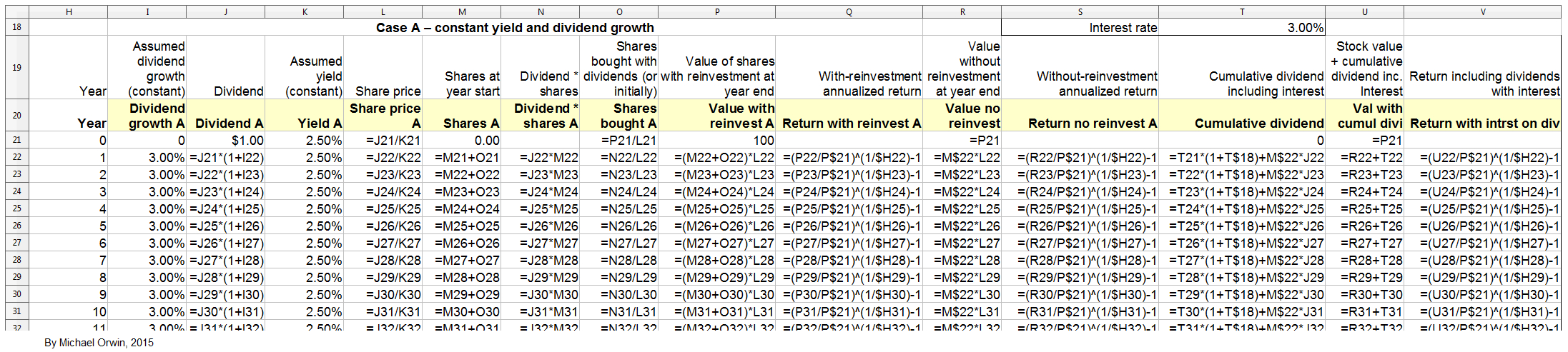Select the =(P26/P$21)^(1/$H26)-1 formula cell
The height and width of the screenshot is (352, 1568).
[849, 226]
